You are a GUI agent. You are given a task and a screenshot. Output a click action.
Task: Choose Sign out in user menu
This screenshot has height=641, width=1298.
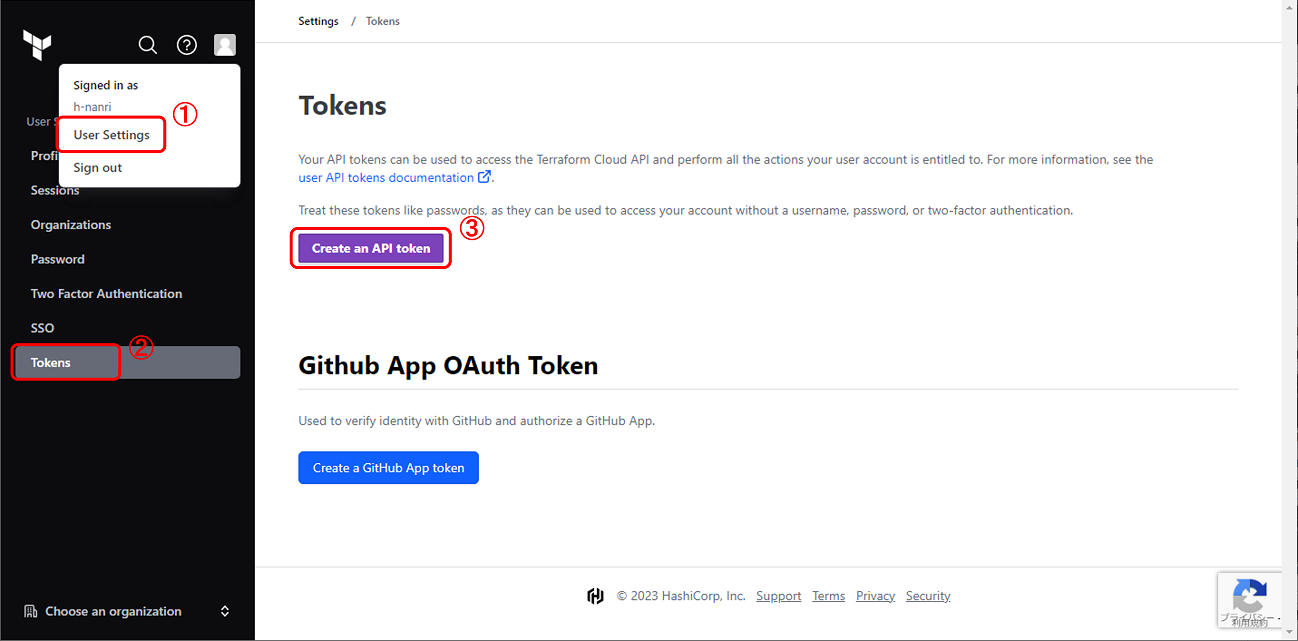98,168
